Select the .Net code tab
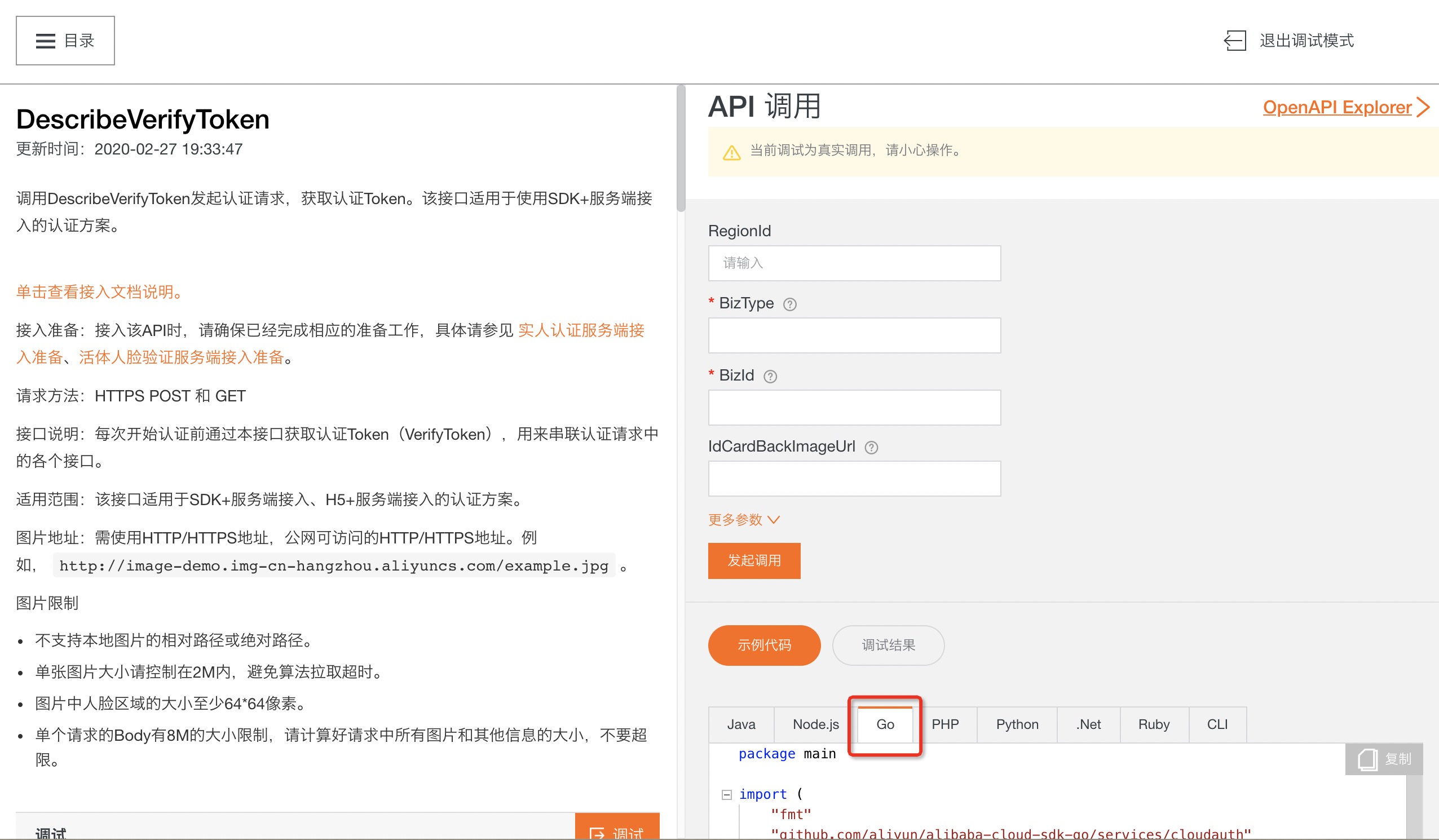This screenshot has height=840, width=1439. pos(1088,724)
